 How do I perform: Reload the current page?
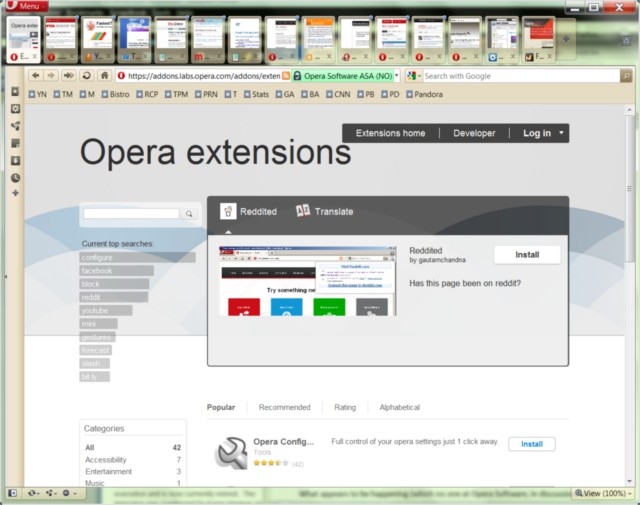click(86, 76)
